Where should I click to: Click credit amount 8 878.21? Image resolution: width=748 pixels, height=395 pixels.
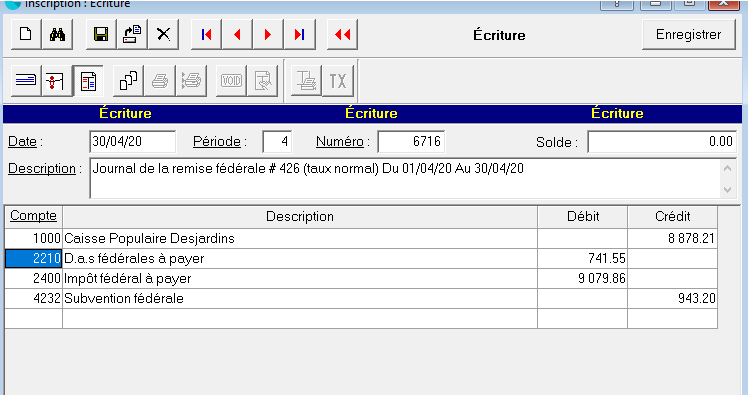click(673, 238)
